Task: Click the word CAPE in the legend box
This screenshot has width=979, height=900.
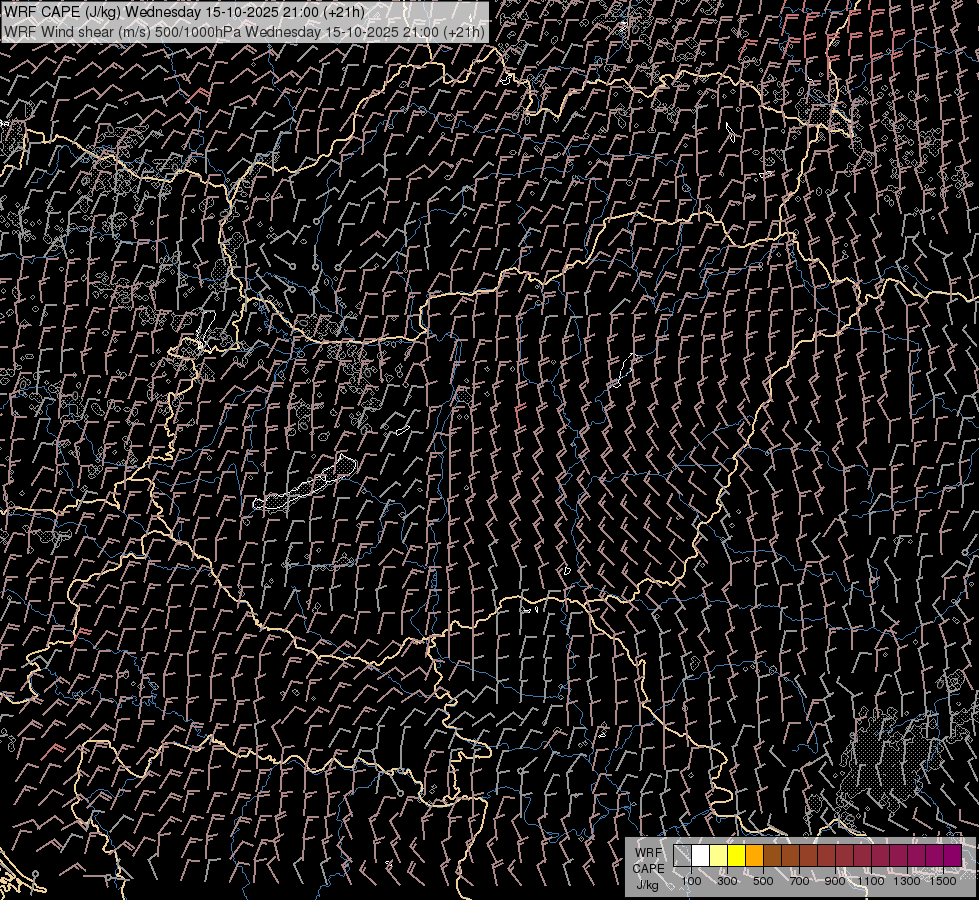Action: pyautogui.click(x=648, y=868)
